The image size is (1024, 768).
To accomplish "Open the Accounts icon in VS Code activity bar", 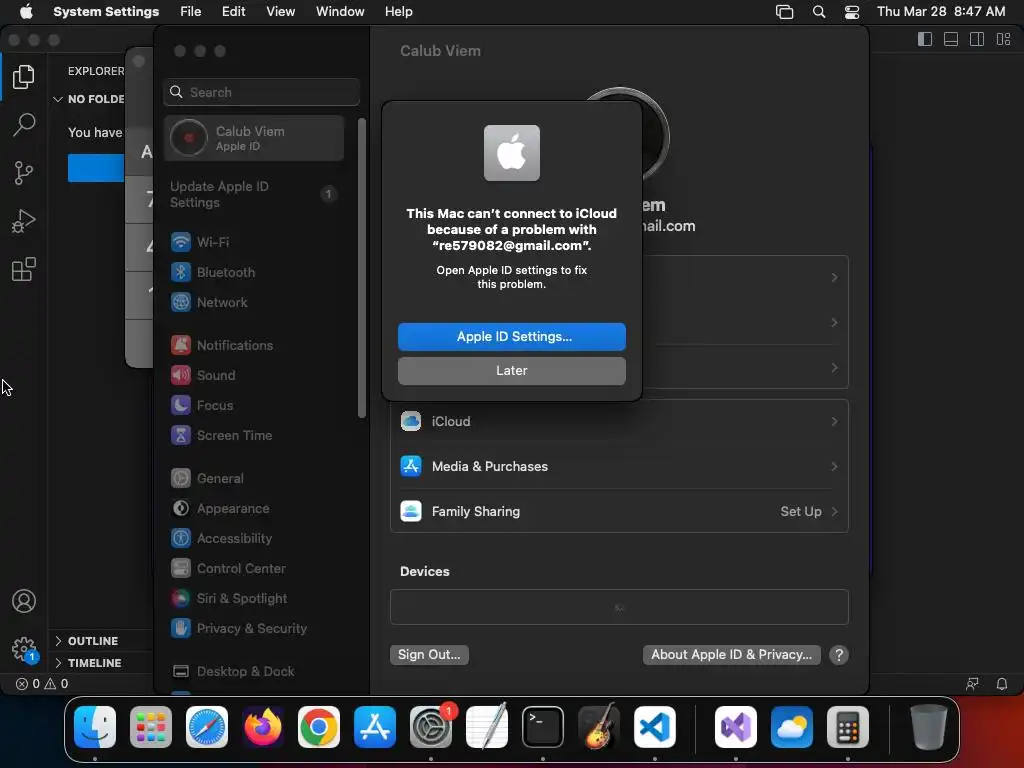I will tap(24, 601).
